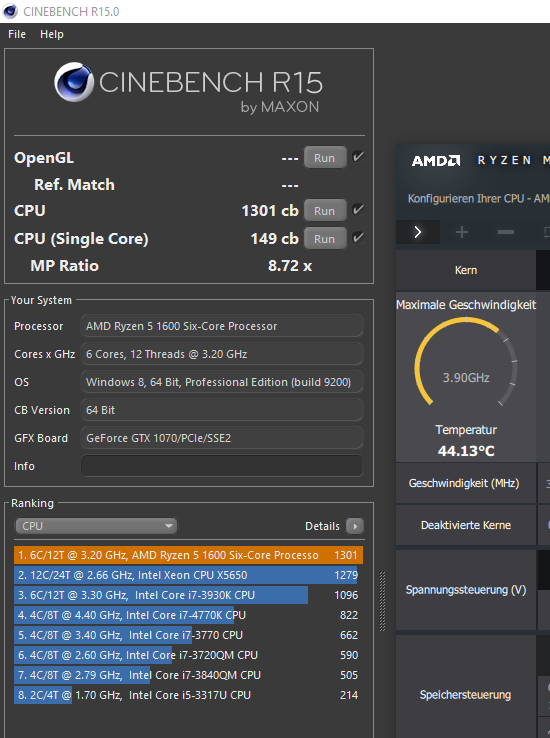This screenshot has width=550, height=738.
Task: Click the AMD logo in Ryzen Master
Action: coord(436,161)
